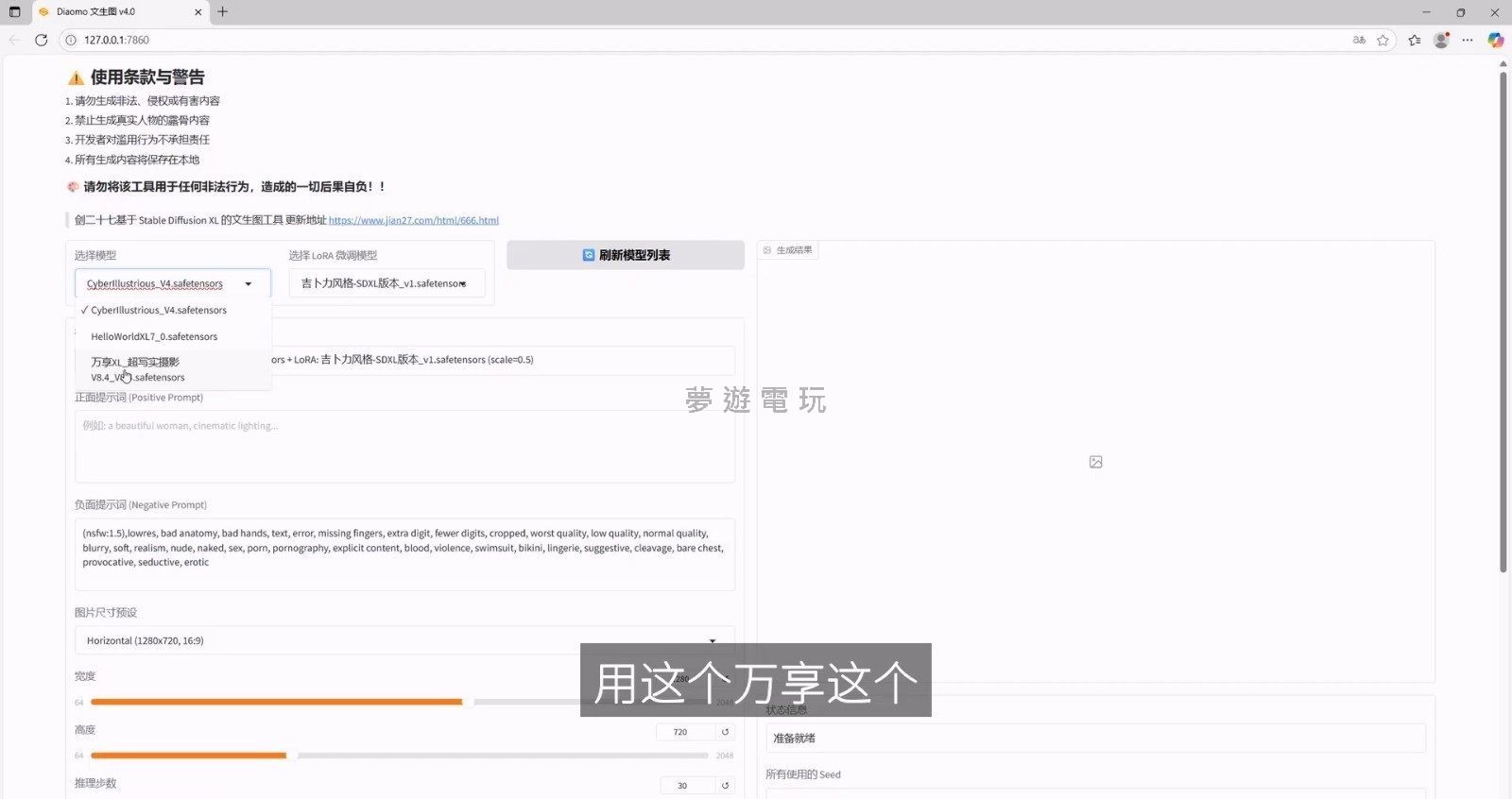1512x799 pixels.
Task: Reload the page with browser refresh icon
Action: tap(41, 40)
